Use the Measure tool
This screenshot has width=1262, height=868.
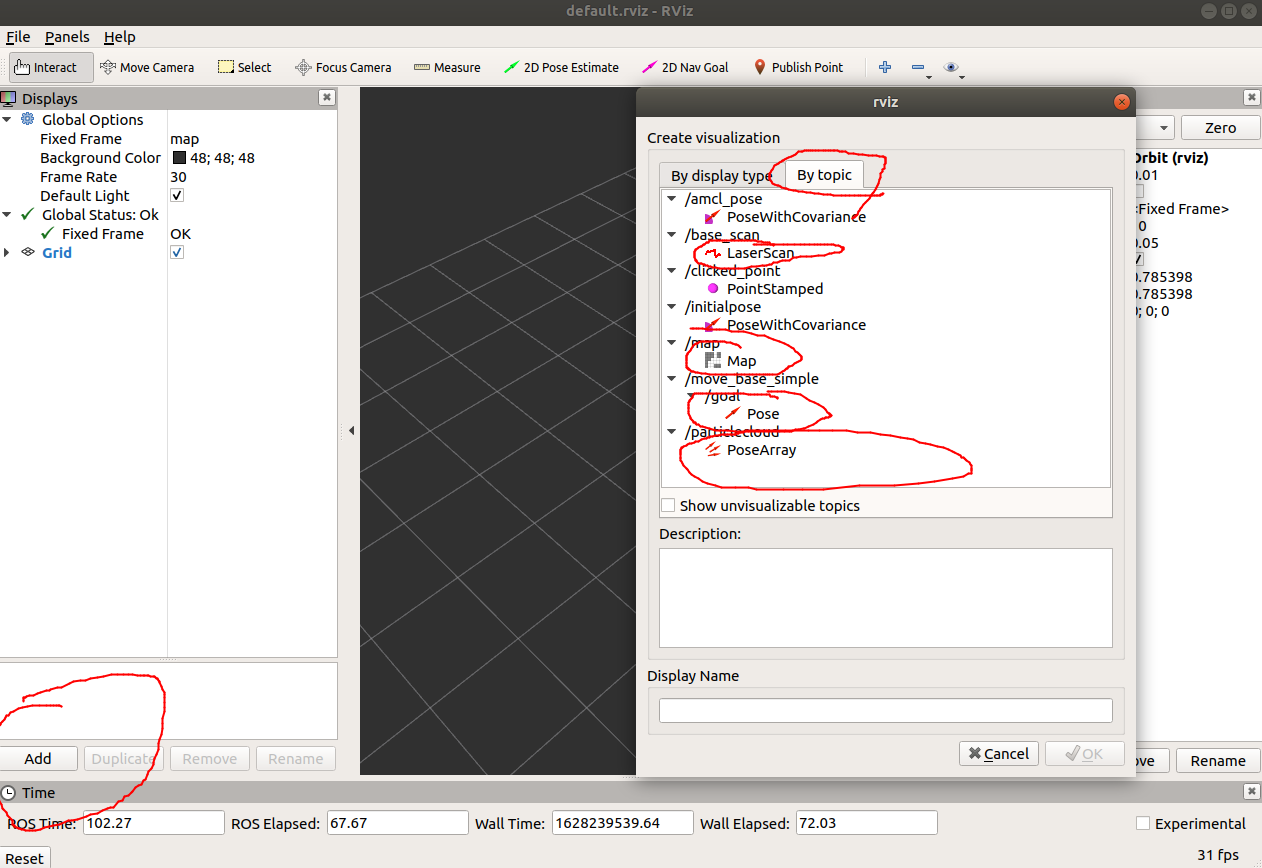pyautogui.click(x=446, y=67)
